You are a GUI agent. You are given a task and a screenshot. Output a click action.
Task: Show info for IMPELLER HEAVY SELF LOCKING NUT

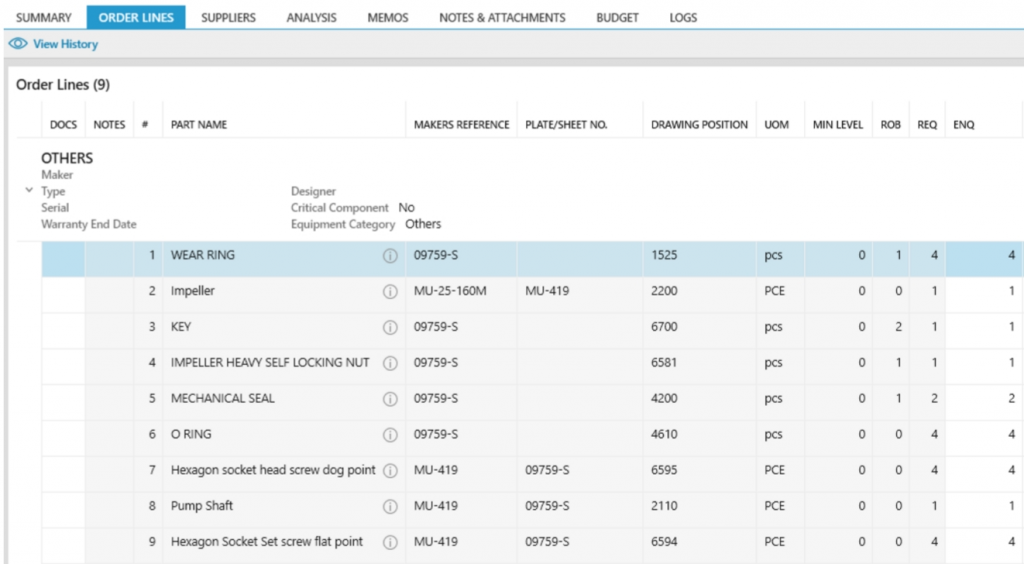point(390,363)
